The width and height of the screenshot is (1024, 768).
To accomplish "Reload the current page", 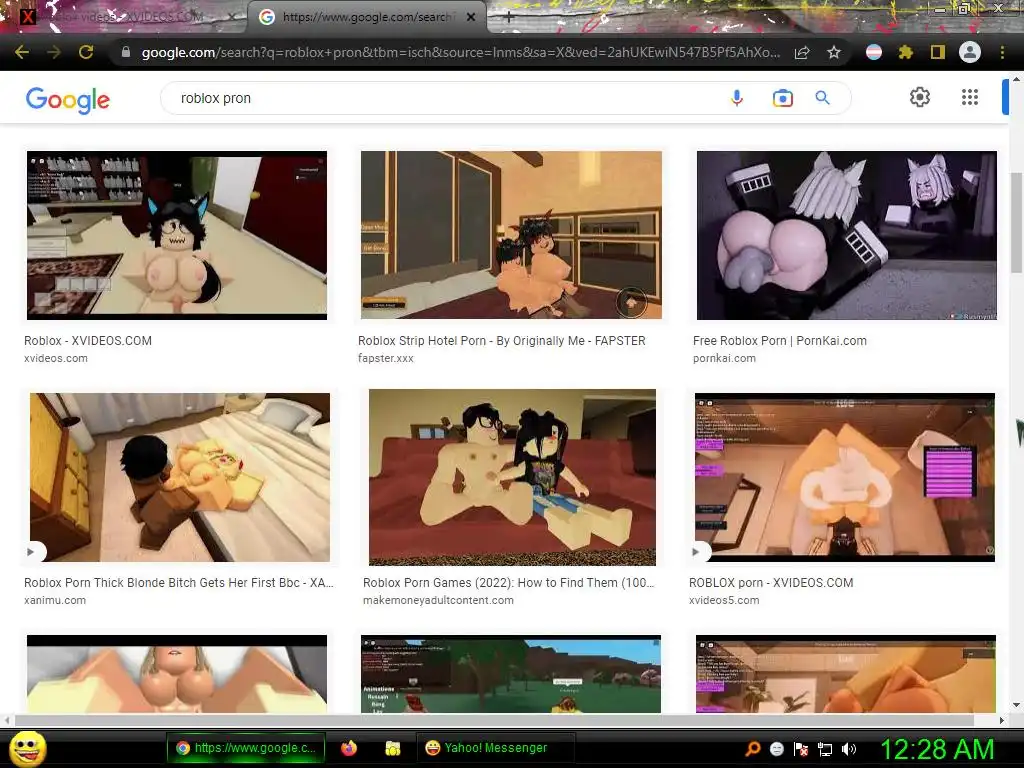I will click(x=86, y=52).
